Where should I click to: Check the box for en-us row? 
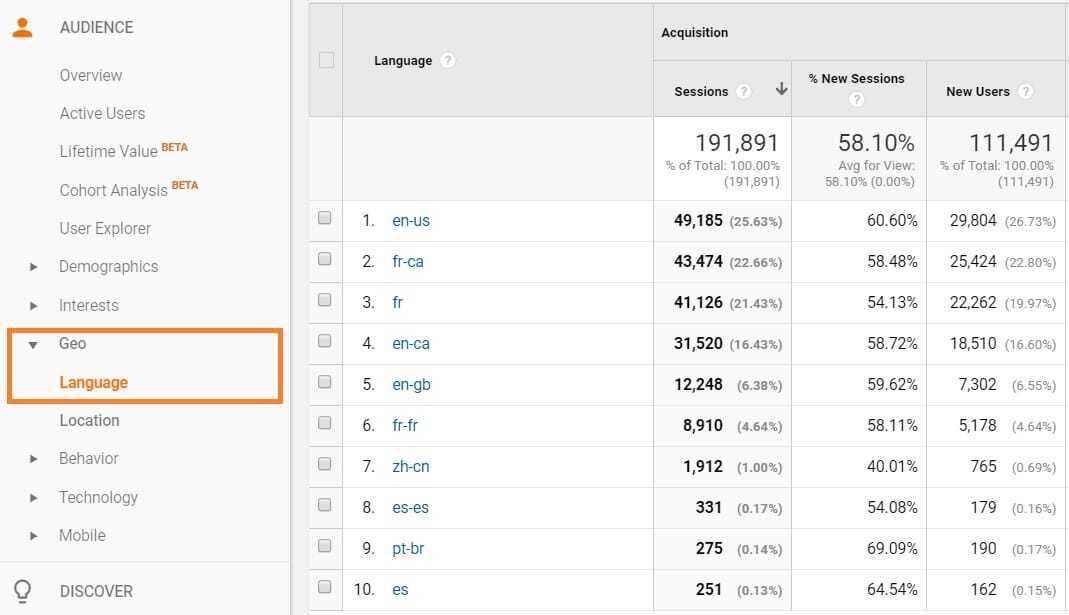tap(324, 219)
